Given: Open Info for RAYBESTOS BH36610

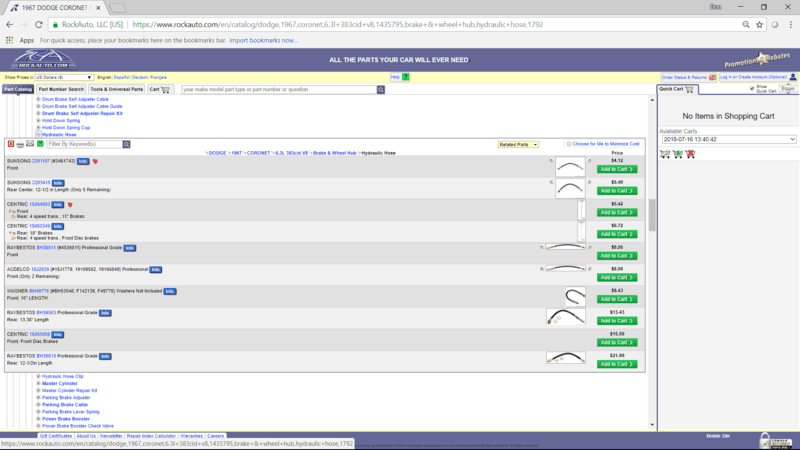Looking at the screenshot, I should tap(105, 356).
